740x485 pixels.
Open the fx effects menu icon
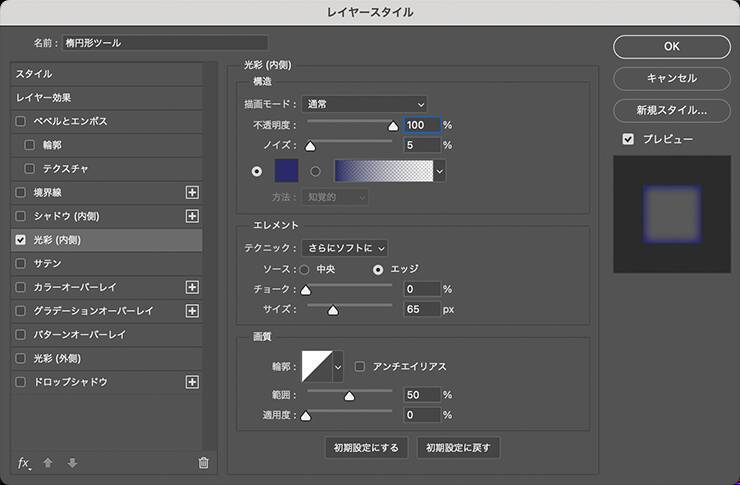pyautogui.click(x=25, y=462)
